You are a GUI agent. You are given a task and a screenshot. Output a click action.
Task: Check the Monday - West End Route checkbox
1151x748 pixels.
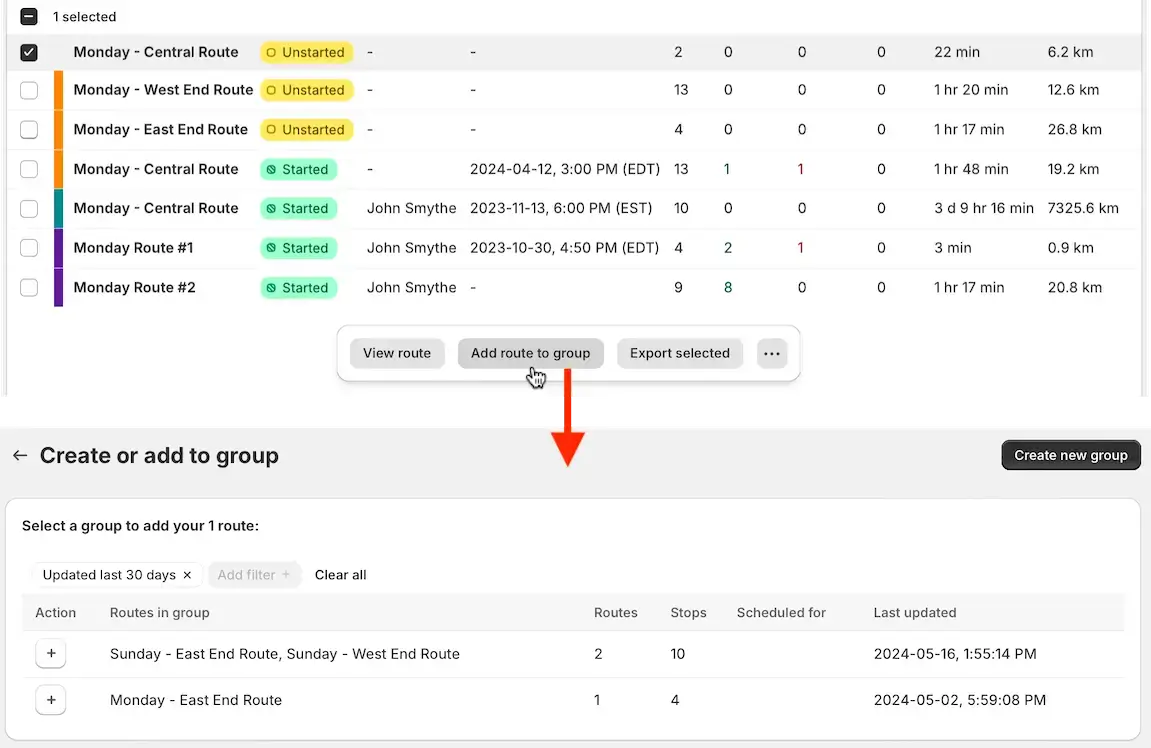[29, 90]
